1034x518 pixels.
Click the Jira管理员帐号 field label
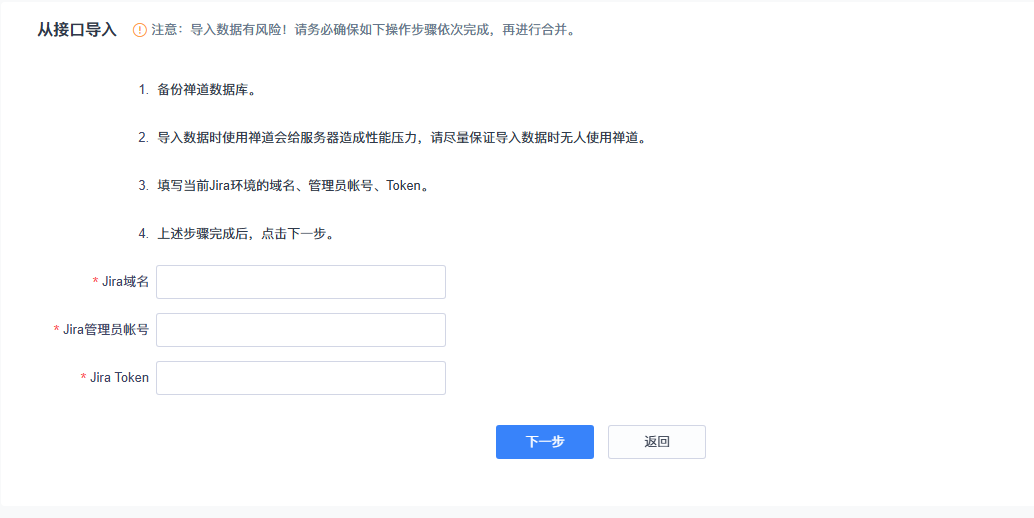click(106, 330)
